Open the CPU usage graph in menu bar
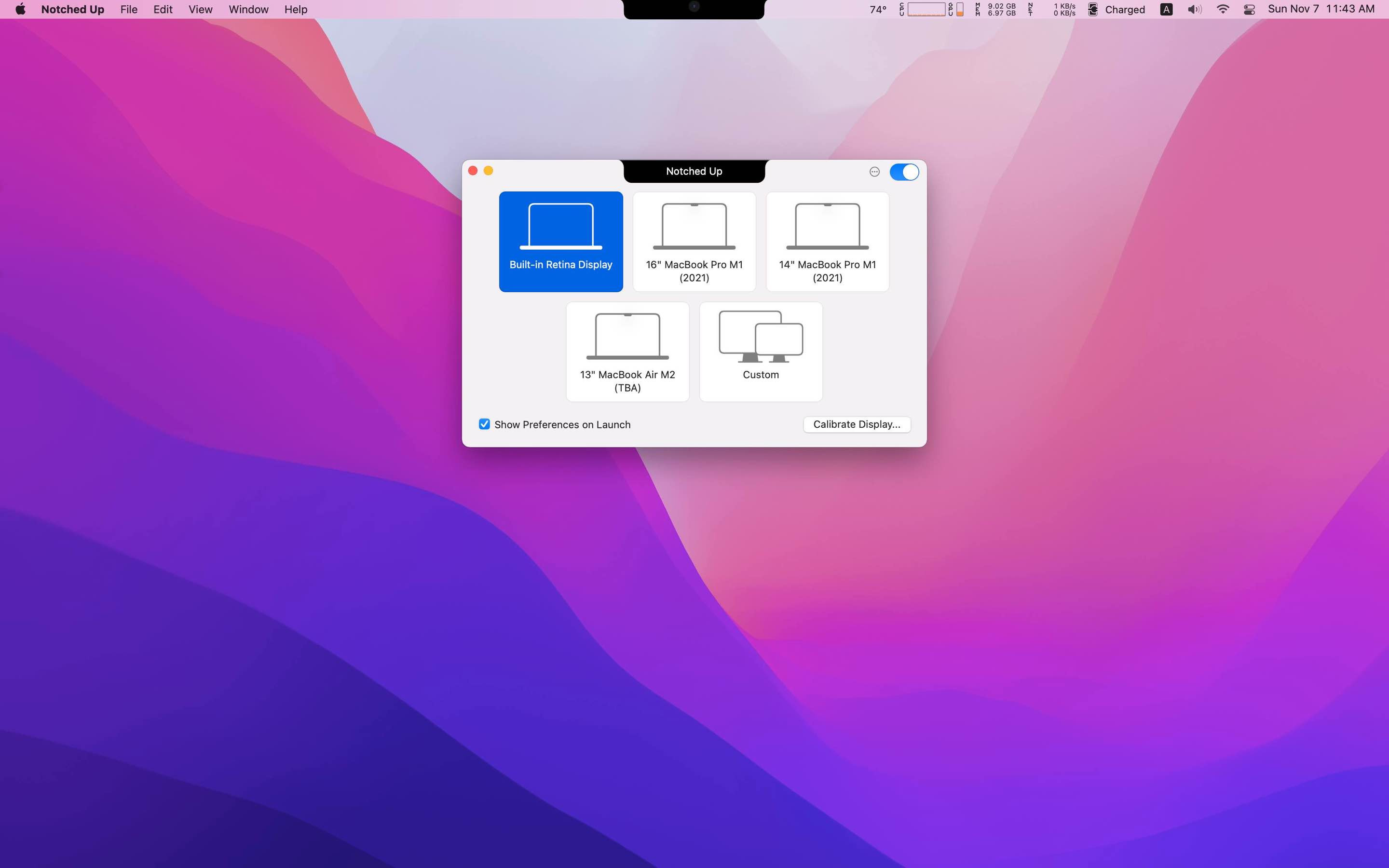1389x868 pixels. pyautogui.click(x=922, y=9)
